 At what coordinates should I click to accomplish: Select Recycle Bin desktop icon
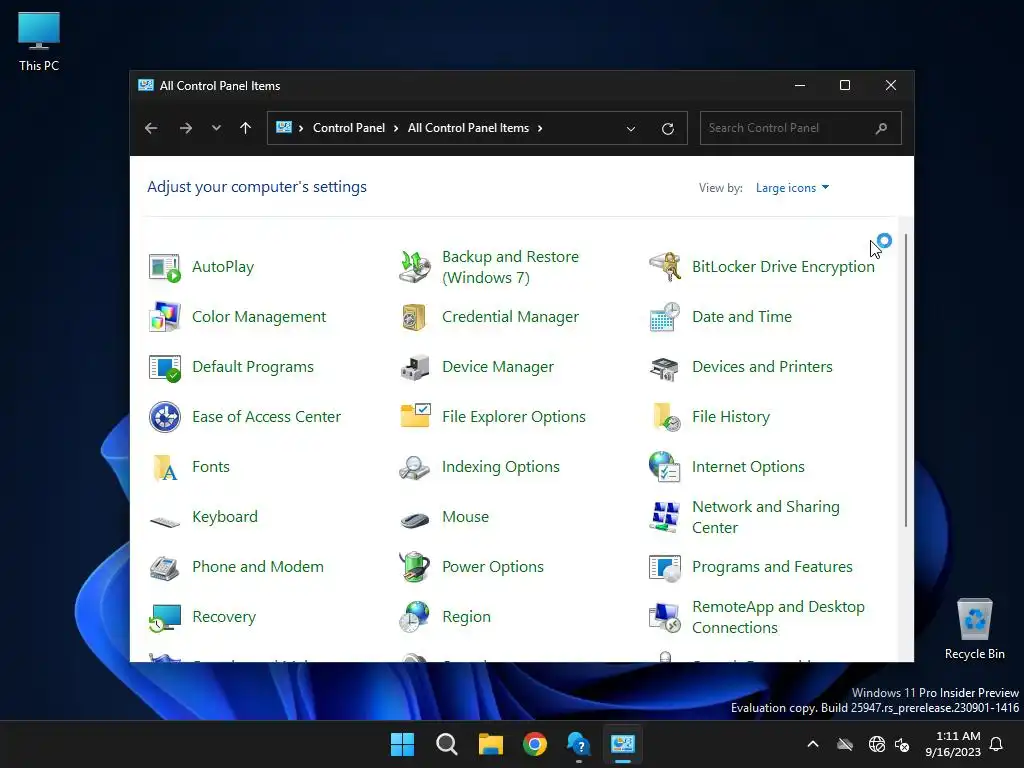pyautogui.click(x=974, y=630)
